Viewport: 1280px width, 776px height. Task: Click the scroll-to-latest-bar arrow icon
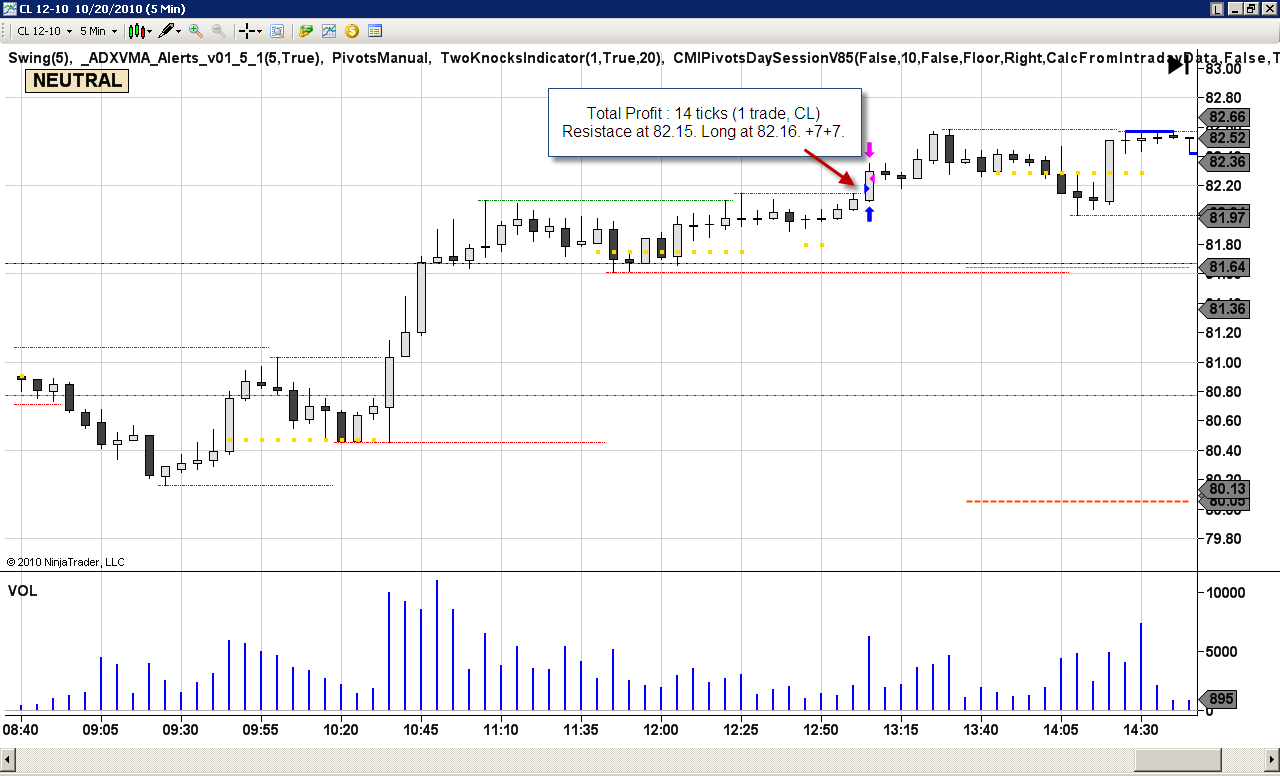pos(1179,65)
